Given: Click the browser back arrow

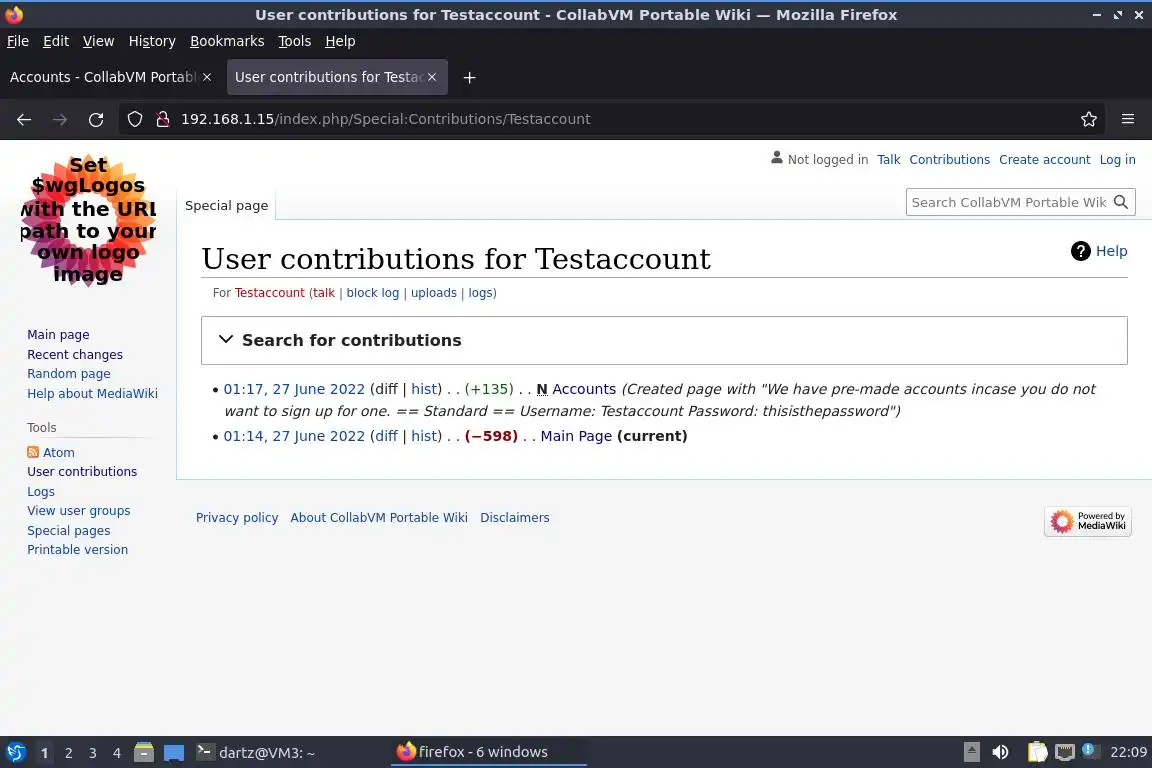Looking at the screenshot, I should tap(24, 119).
